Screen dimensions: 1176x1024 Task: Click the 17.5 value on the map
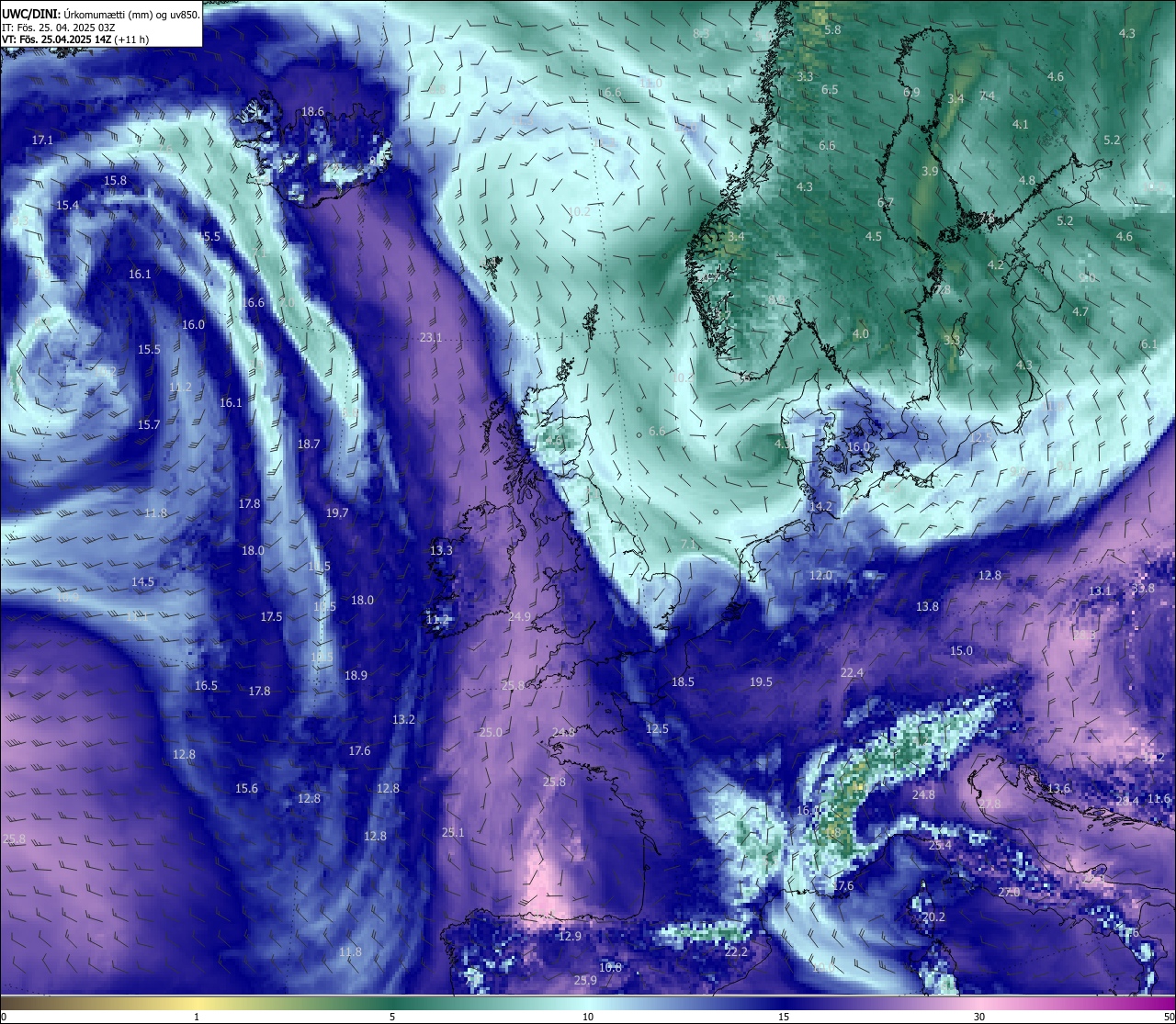click(x=271, y=617)
